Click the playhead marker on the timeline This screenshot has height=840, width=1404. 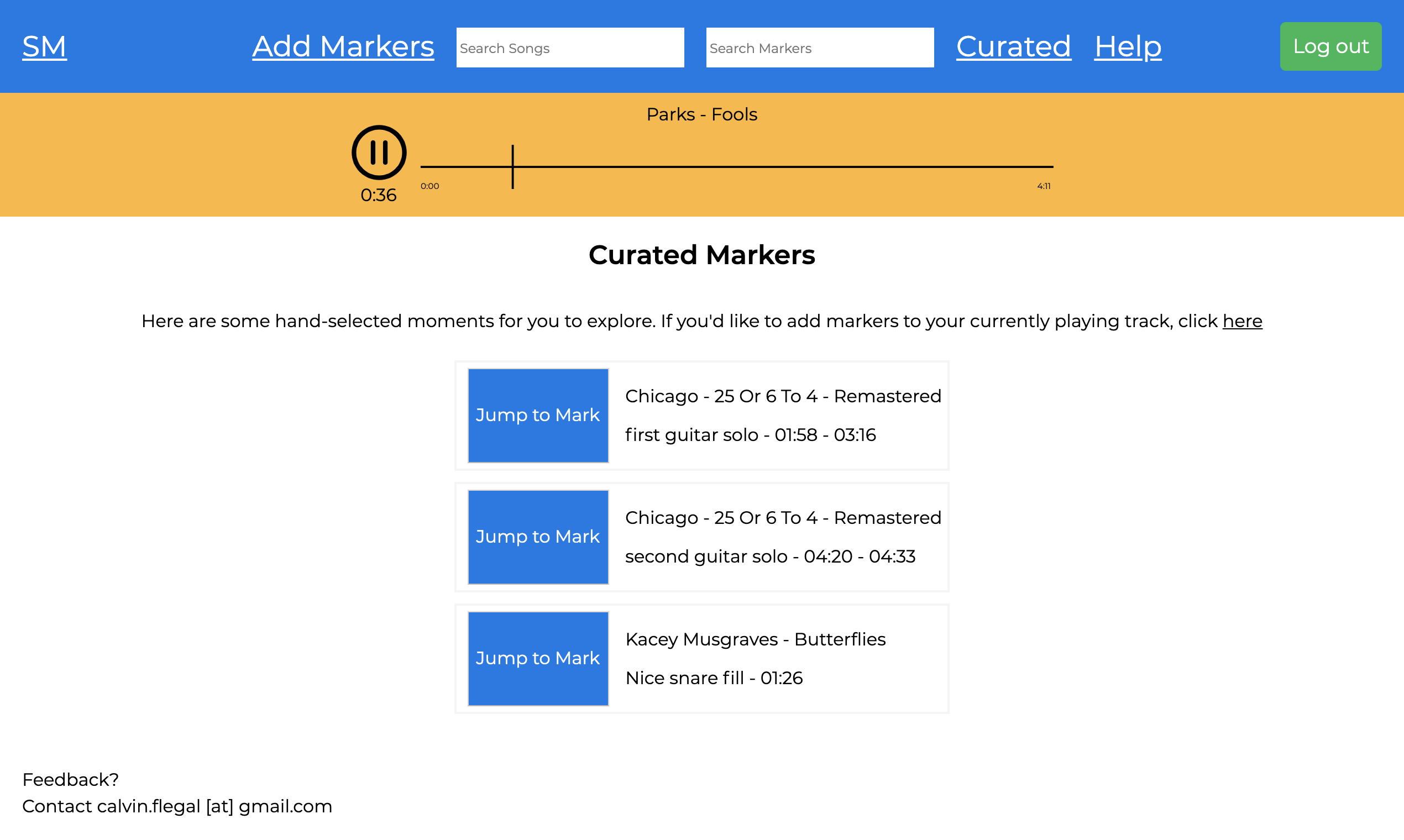click(x=512, y=166)
